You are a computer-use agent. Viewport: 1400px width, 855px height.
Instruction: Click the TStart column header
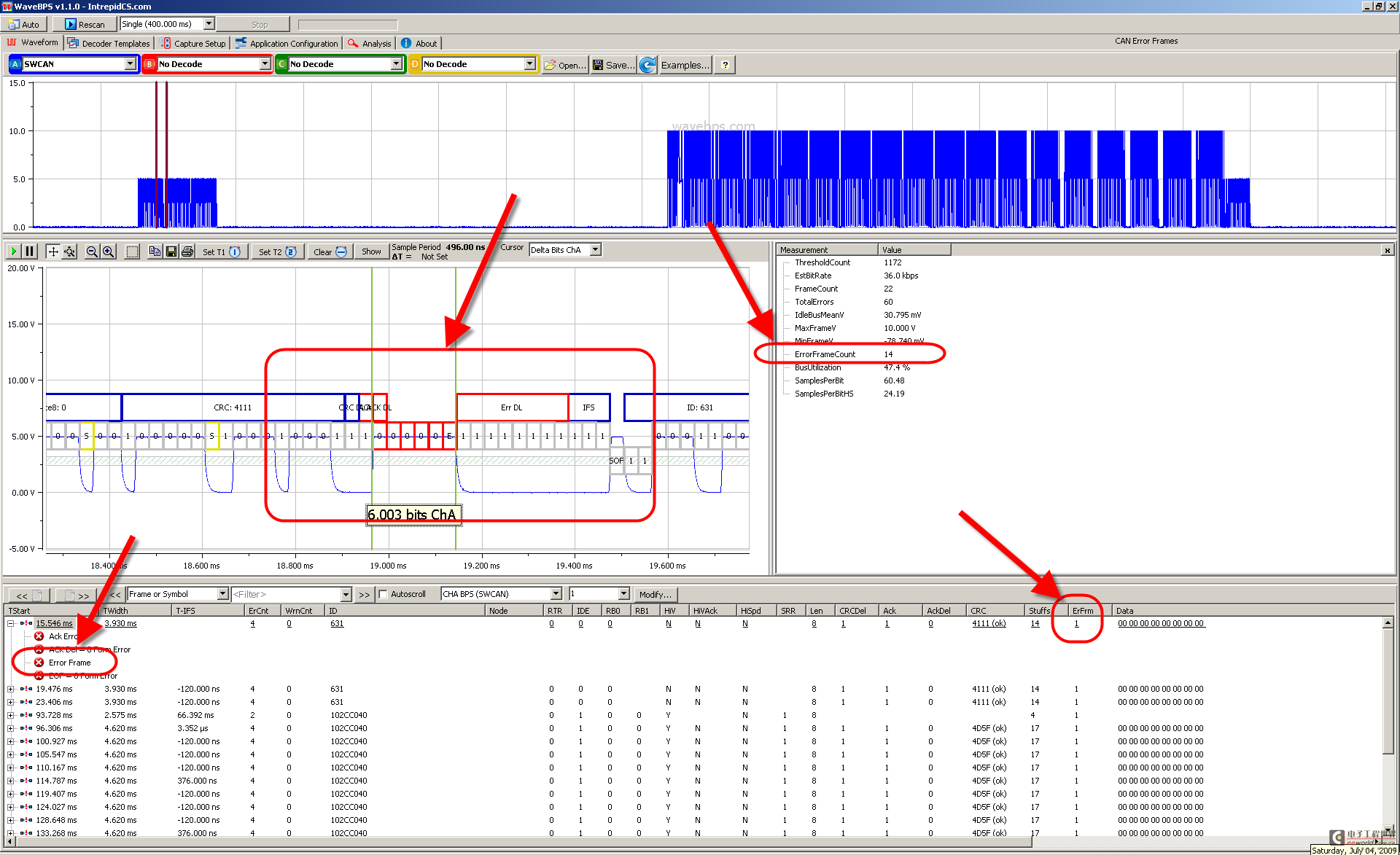click(x=51, y=611)
